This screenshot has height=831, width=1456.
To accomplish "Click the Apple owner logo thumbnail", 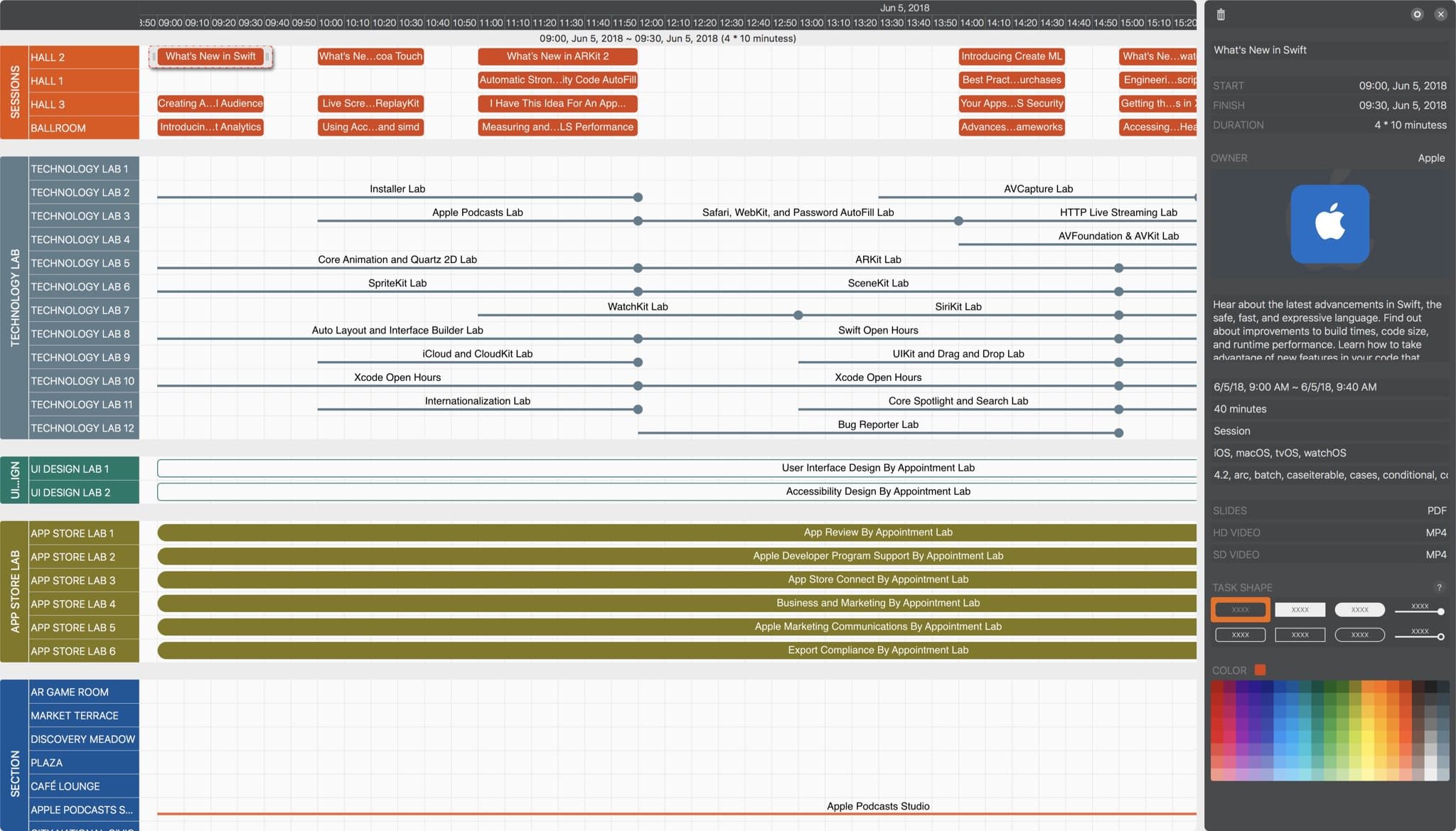I will tap(1329, 224).
